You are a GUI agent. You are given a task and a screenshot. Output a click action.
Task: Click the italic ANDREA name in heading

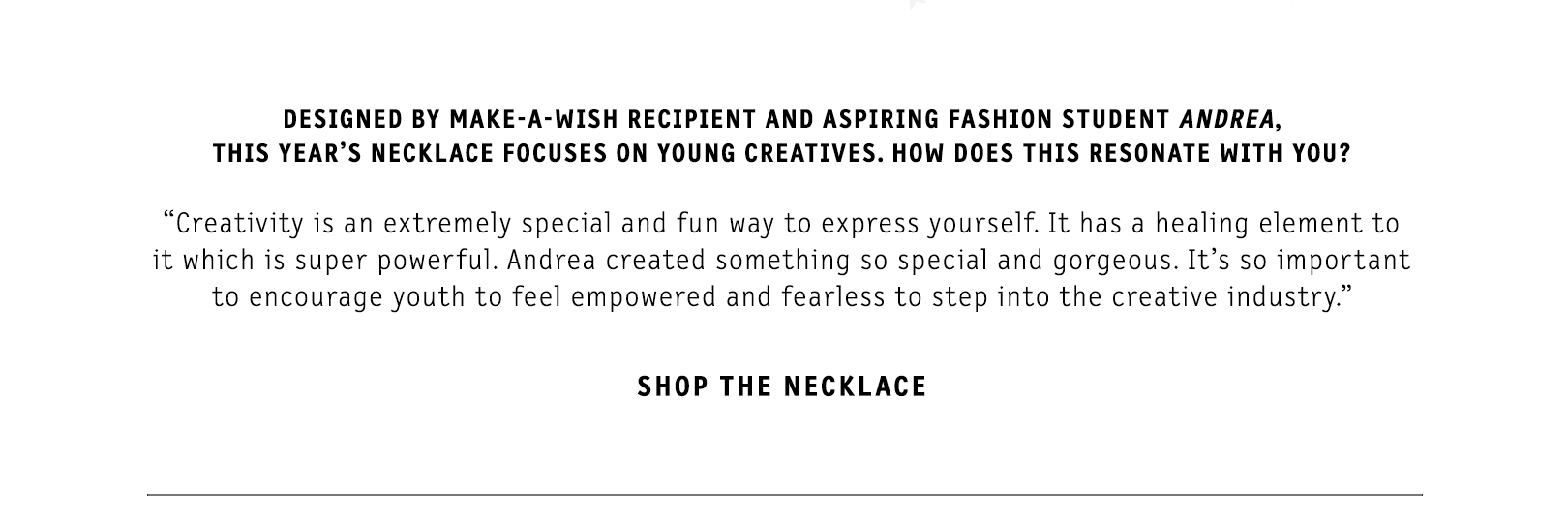pyautogui.click(x=1227, y=120)
